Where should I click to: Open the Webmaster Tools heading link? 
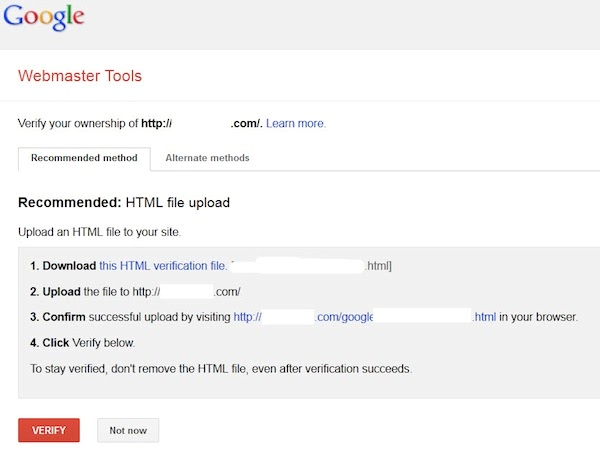tap(80, 76)
